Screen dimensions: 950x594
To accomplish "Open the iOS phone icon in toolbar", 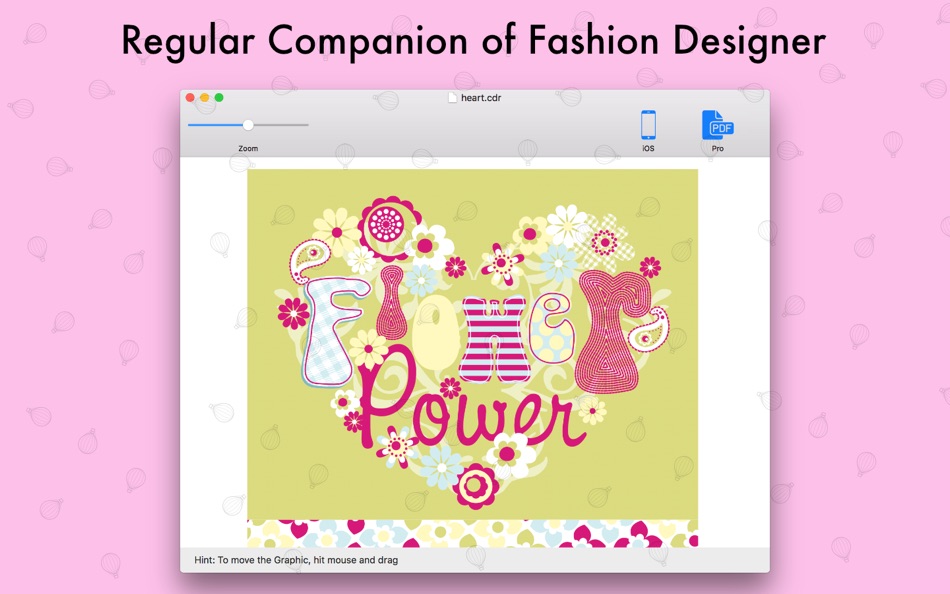I will click(648, 125).
